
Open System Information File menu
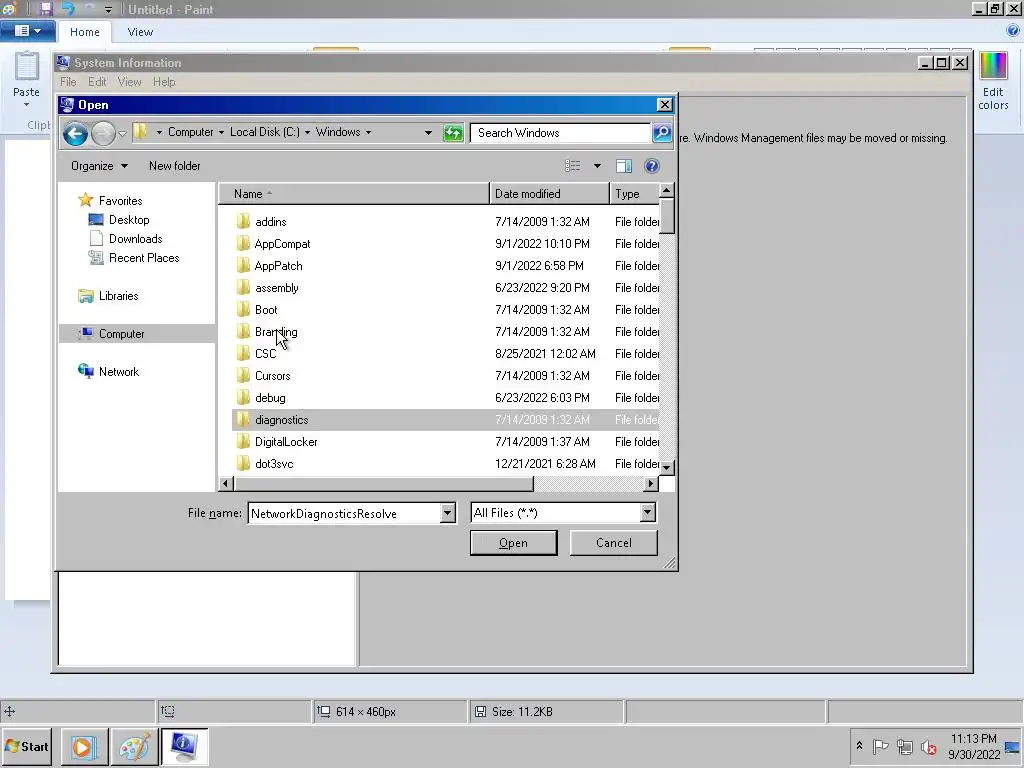click(68, 82)
